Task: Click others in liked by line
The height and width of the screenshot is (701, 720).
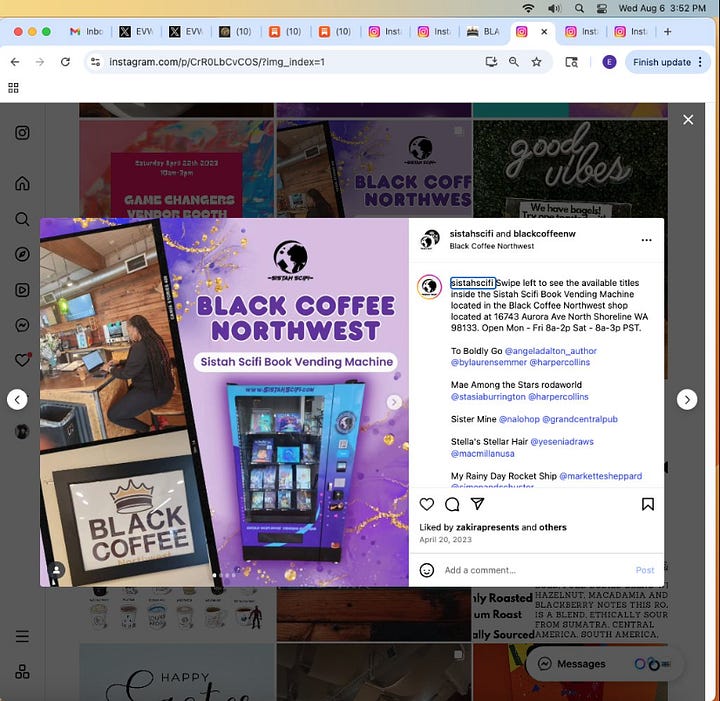Action: 553,527
